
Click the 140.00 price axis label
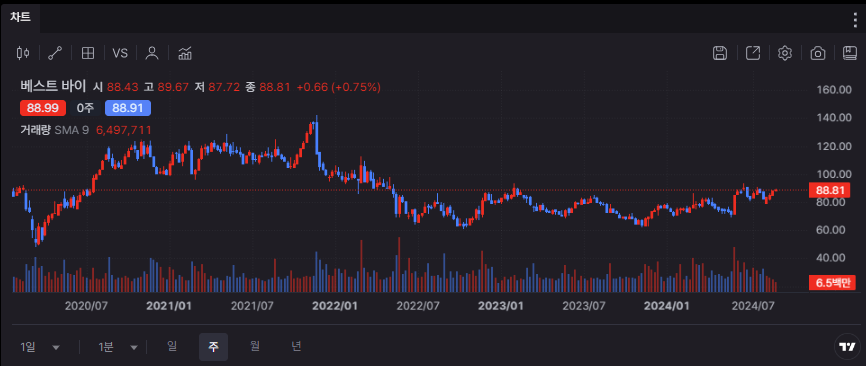point(833,118)
